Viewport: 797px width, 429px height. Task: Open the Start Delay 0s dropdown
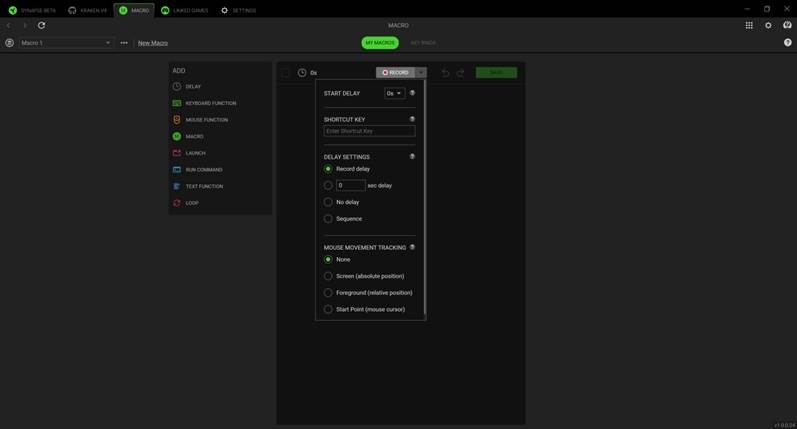(394, 93)
